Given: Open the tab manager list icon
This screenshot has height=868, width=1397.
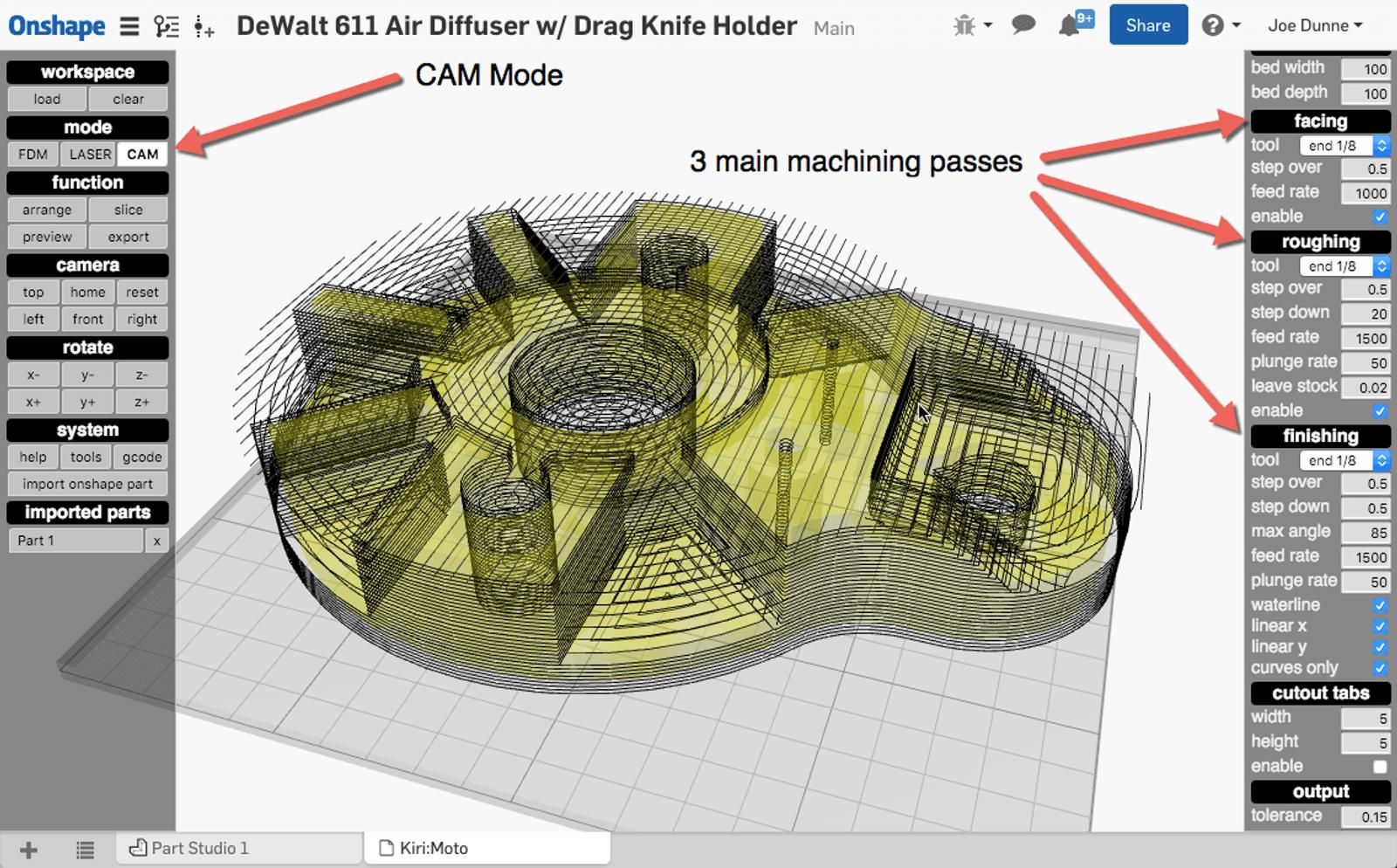Looking at the screenshot, I should coord(85,849).
